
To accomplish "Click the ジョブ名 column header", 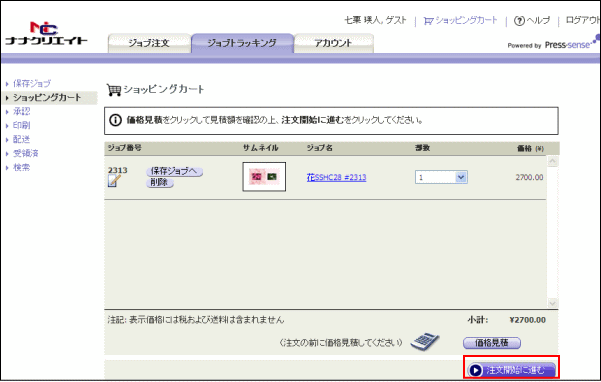I will point(320,148).
